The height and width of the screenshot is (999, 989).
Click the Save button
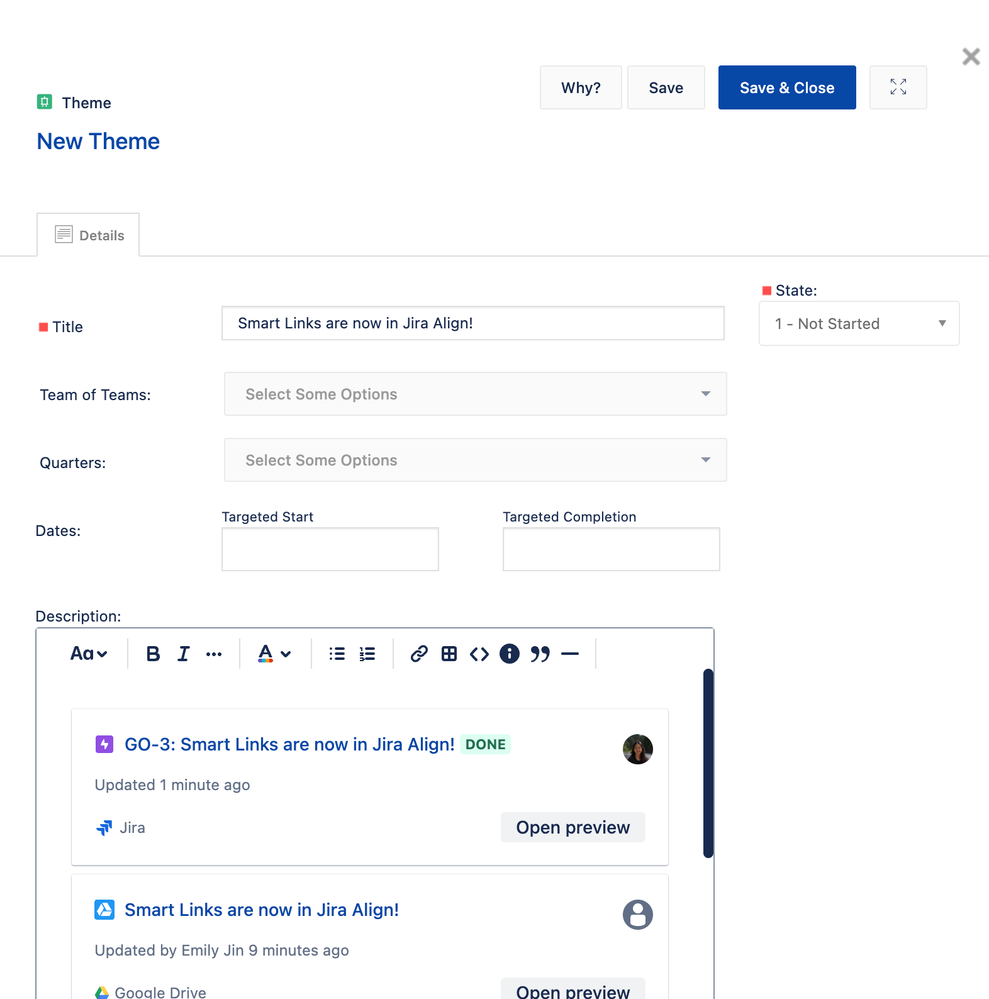click(x=666, y=87)
